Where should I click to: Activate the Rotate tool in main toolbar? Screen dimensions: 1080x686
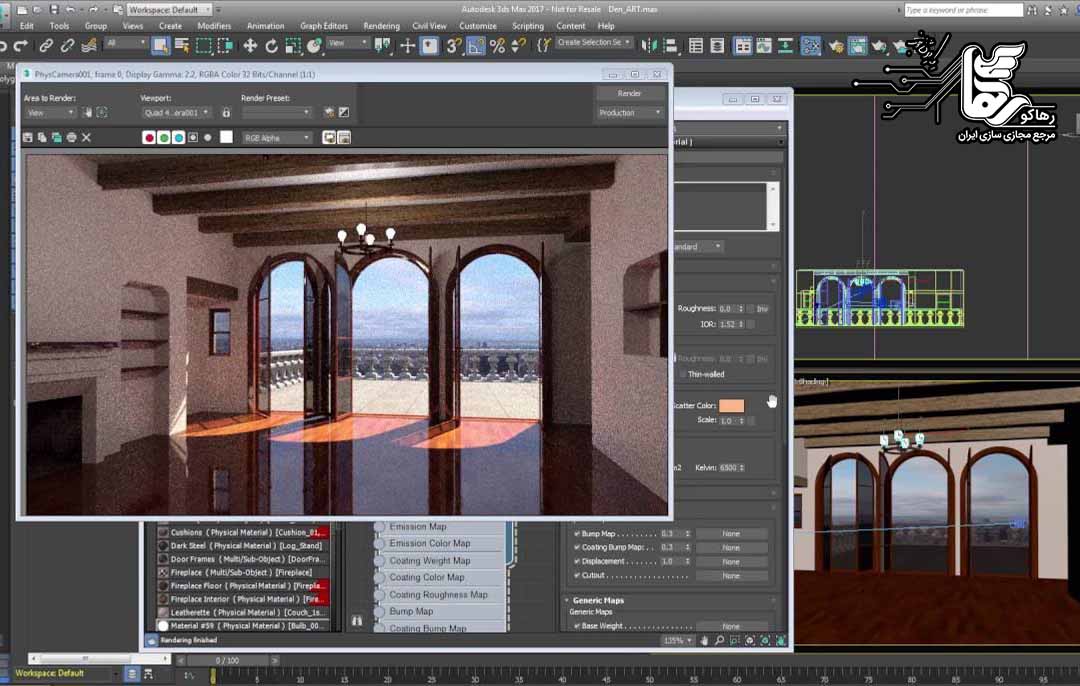pyautogui.click(x=272, y=45)
